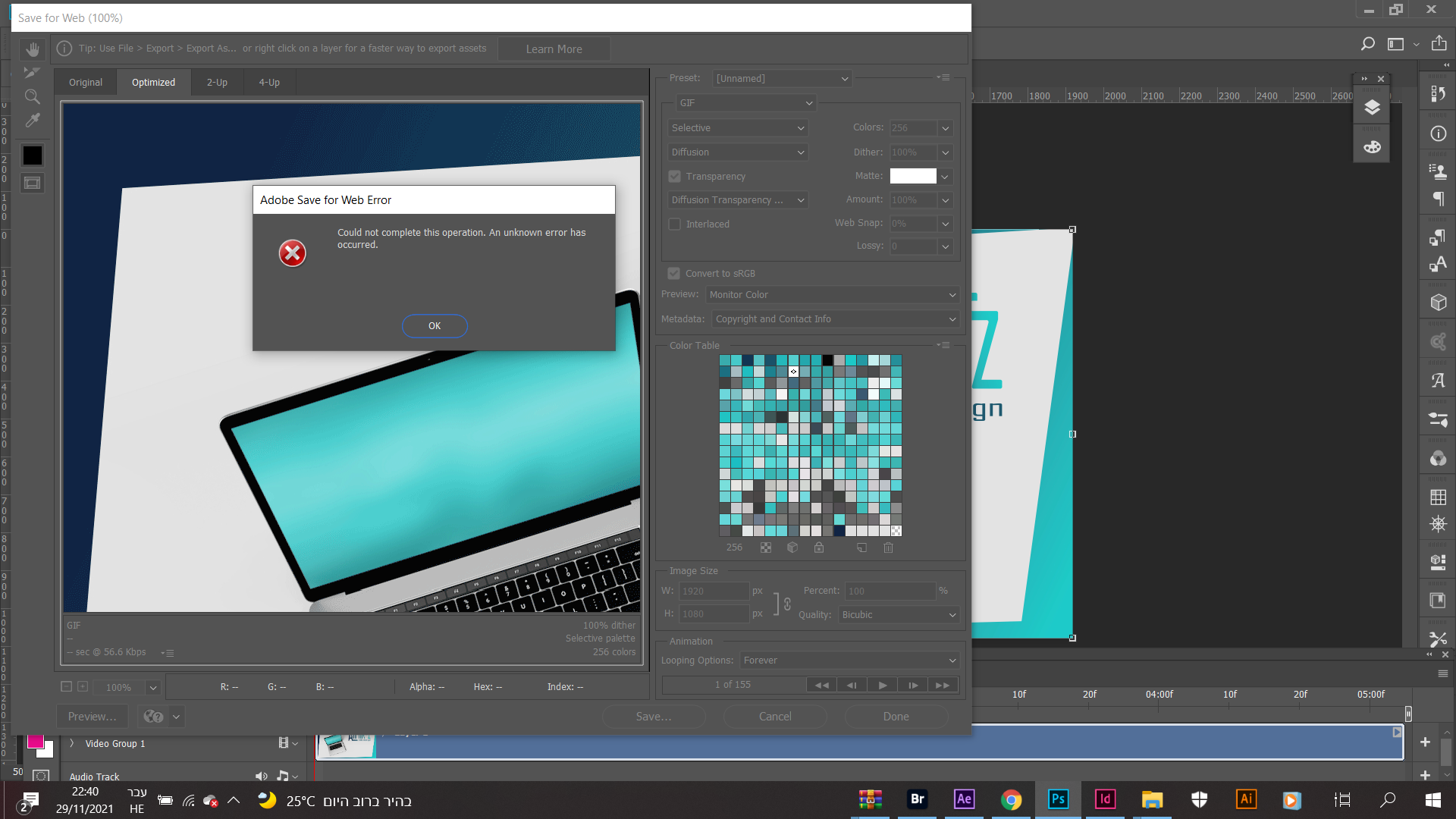This screenshot has height=819, width=1456.
Task: Open Photoshop from the taskbar
Action: coord(1058,799)
